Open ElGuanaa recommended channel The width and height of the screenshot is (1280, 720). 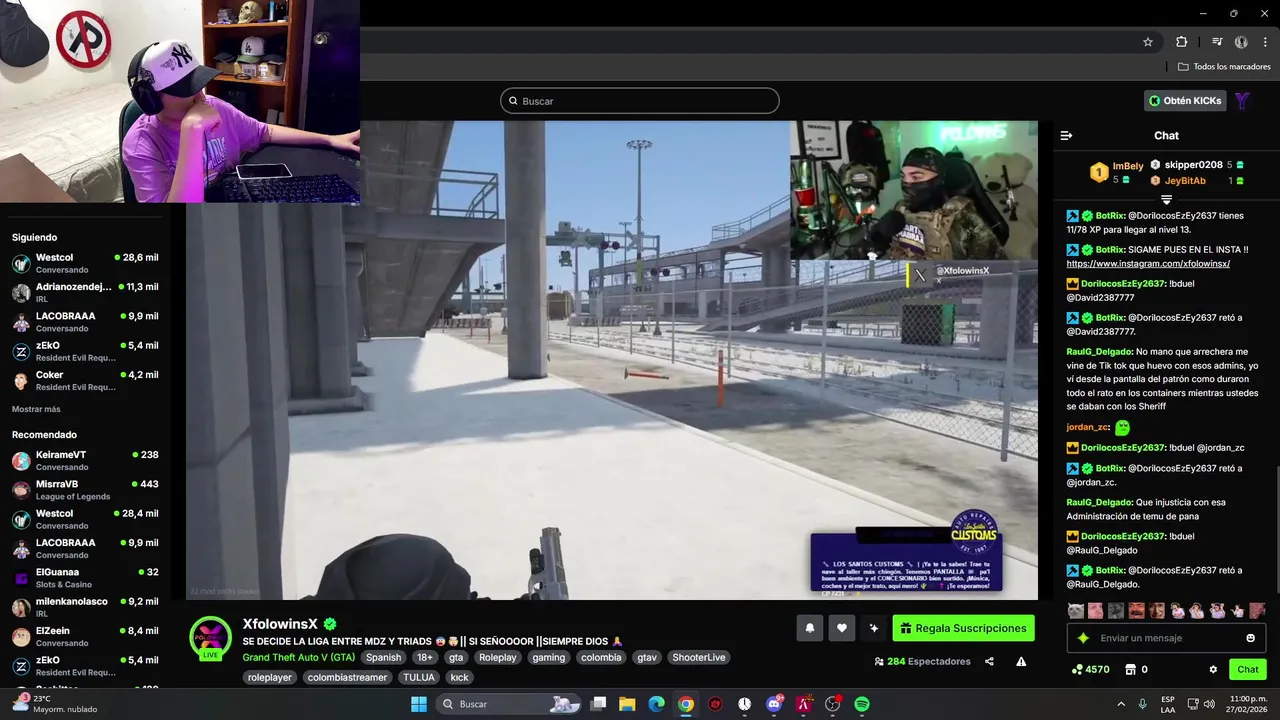(x=85, y=577)
